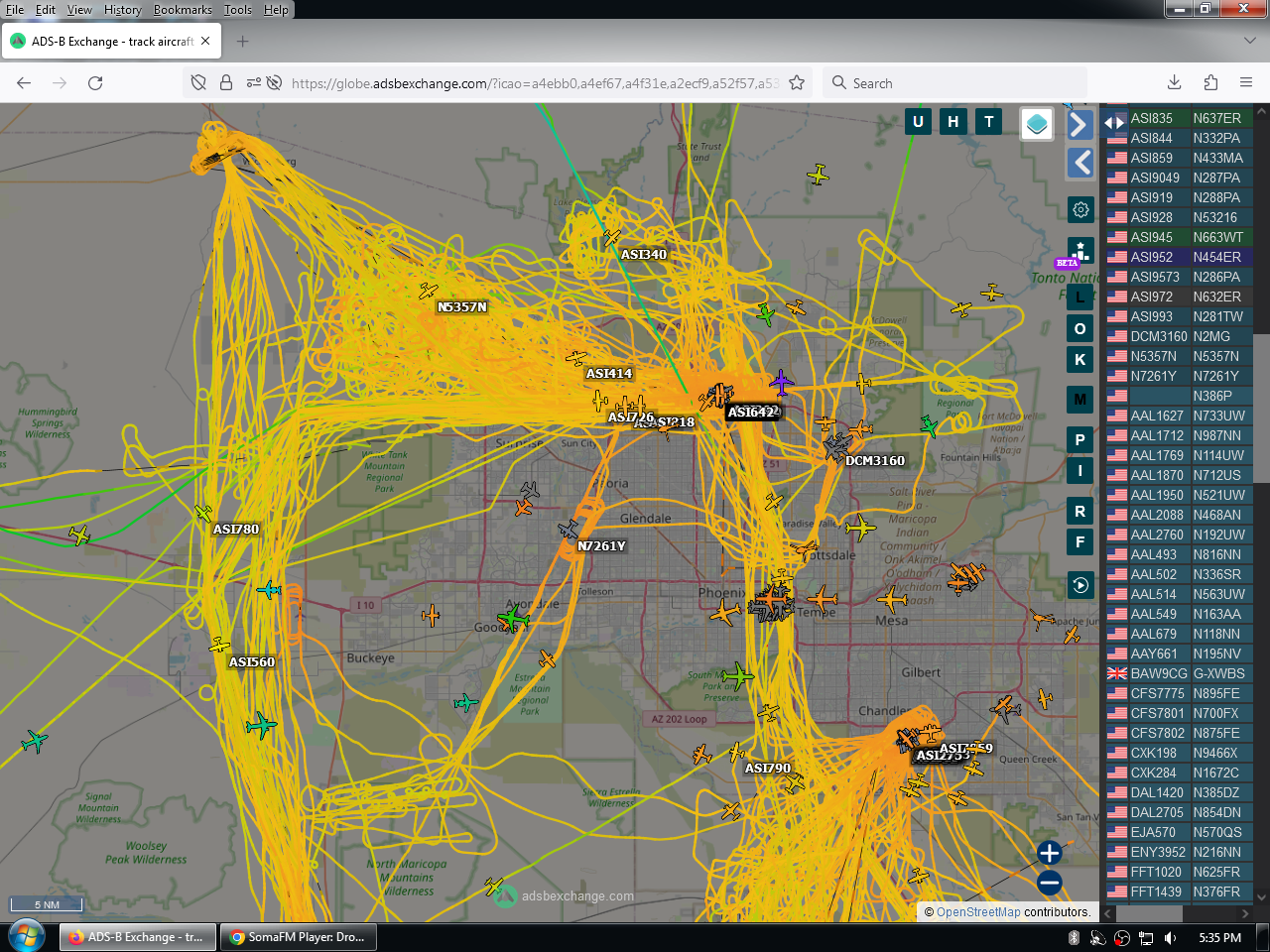Zoom out with the minus button

[x=1050, y=882]
